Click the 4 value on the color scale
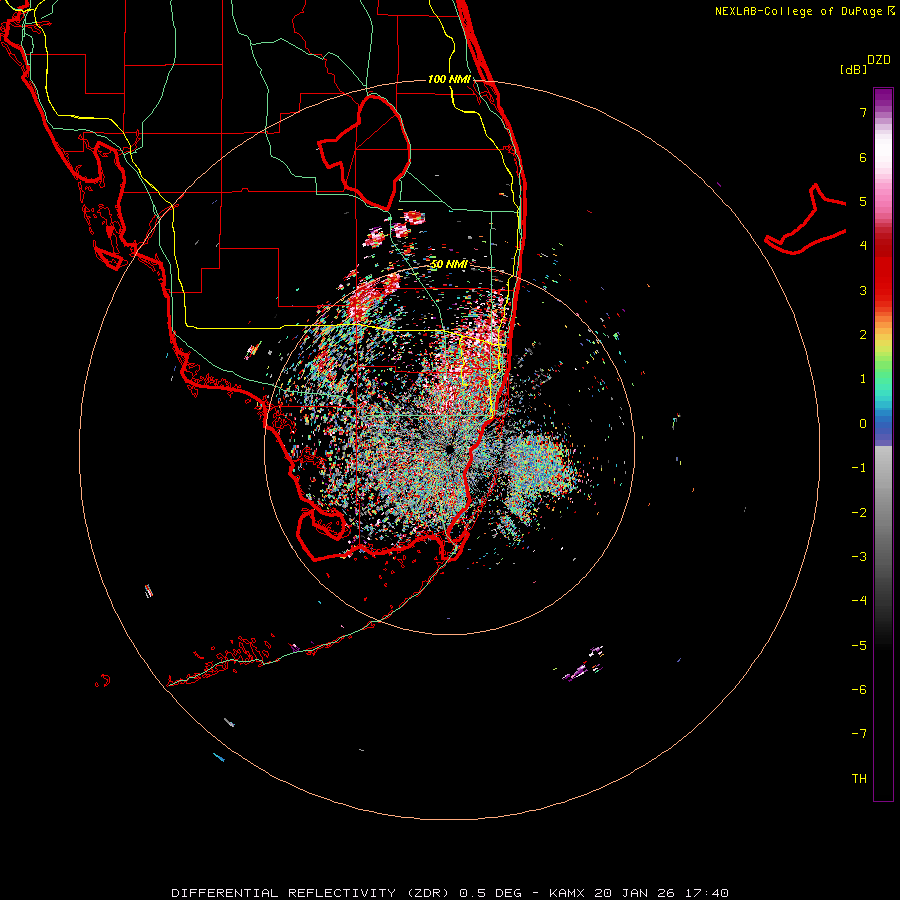This screenshot has height=900, width=900. tap(863, 246)
